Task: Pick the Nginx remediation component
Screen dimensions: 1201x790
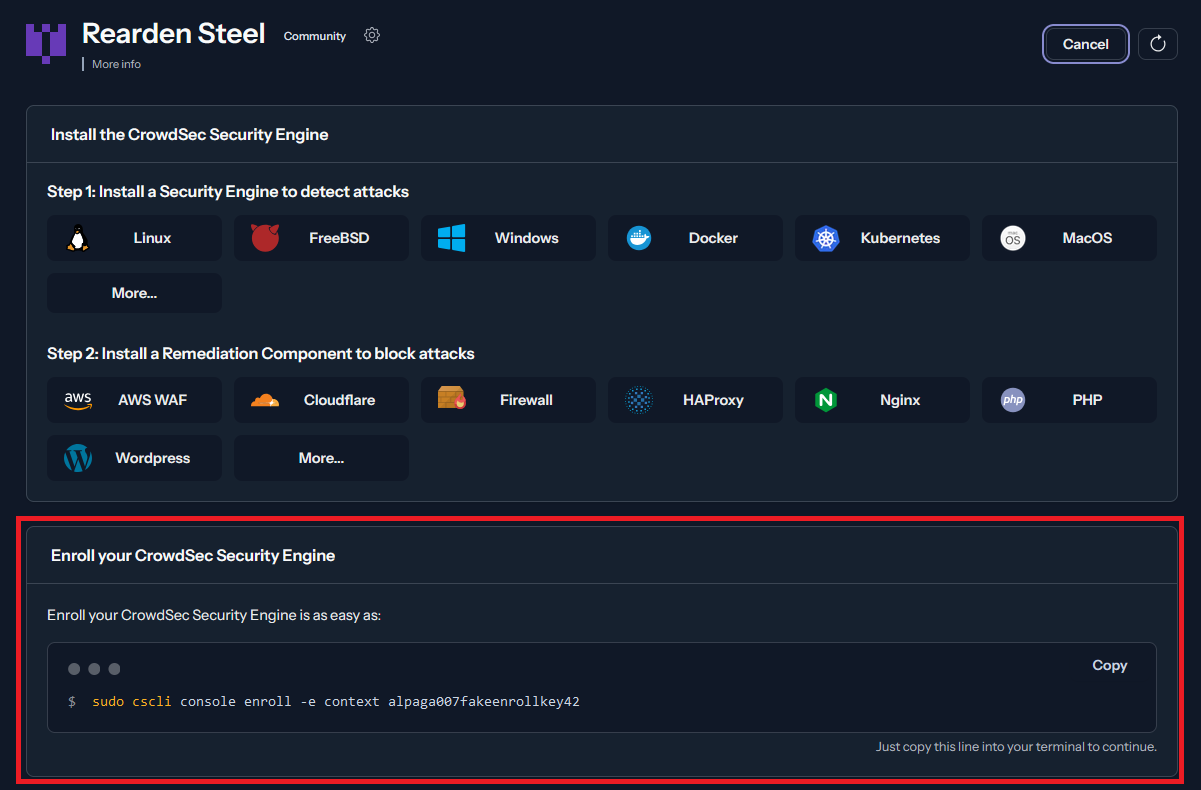Action: (882, 400)
